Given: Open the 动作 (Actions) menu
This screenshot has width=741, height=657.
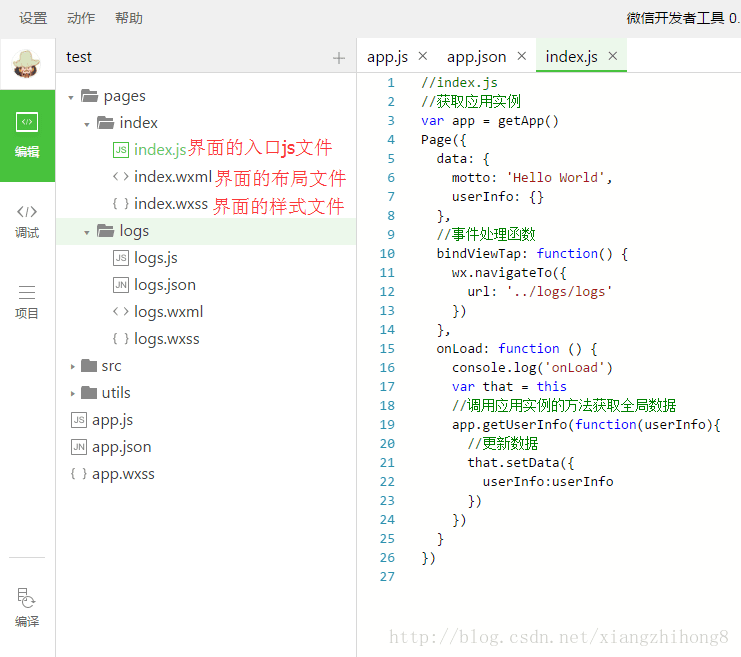Looking at the screenshot, I should (x=81, y=18).
